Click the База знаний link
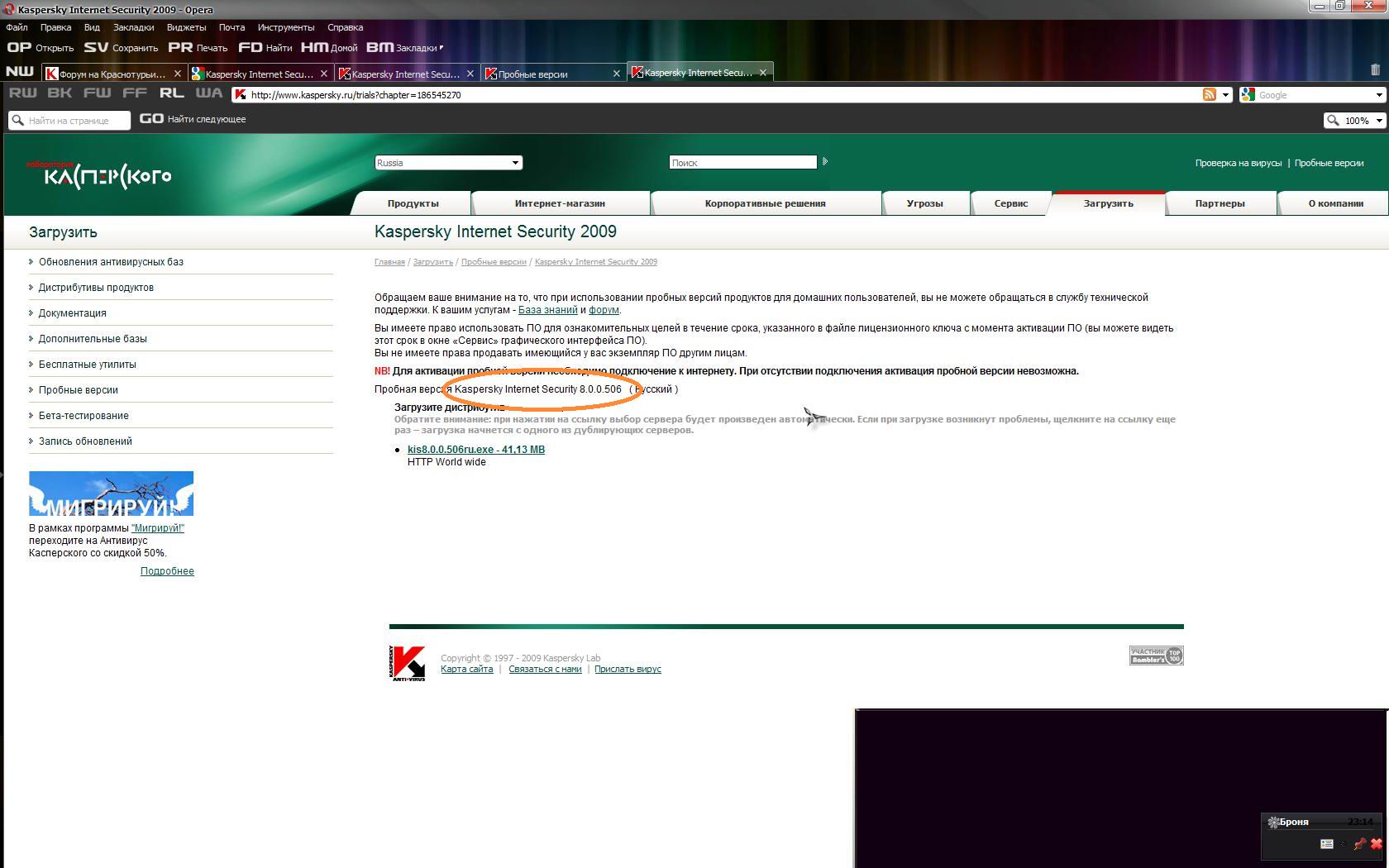The width and height of the screenshot is (1389, 868). click(547, 310)
